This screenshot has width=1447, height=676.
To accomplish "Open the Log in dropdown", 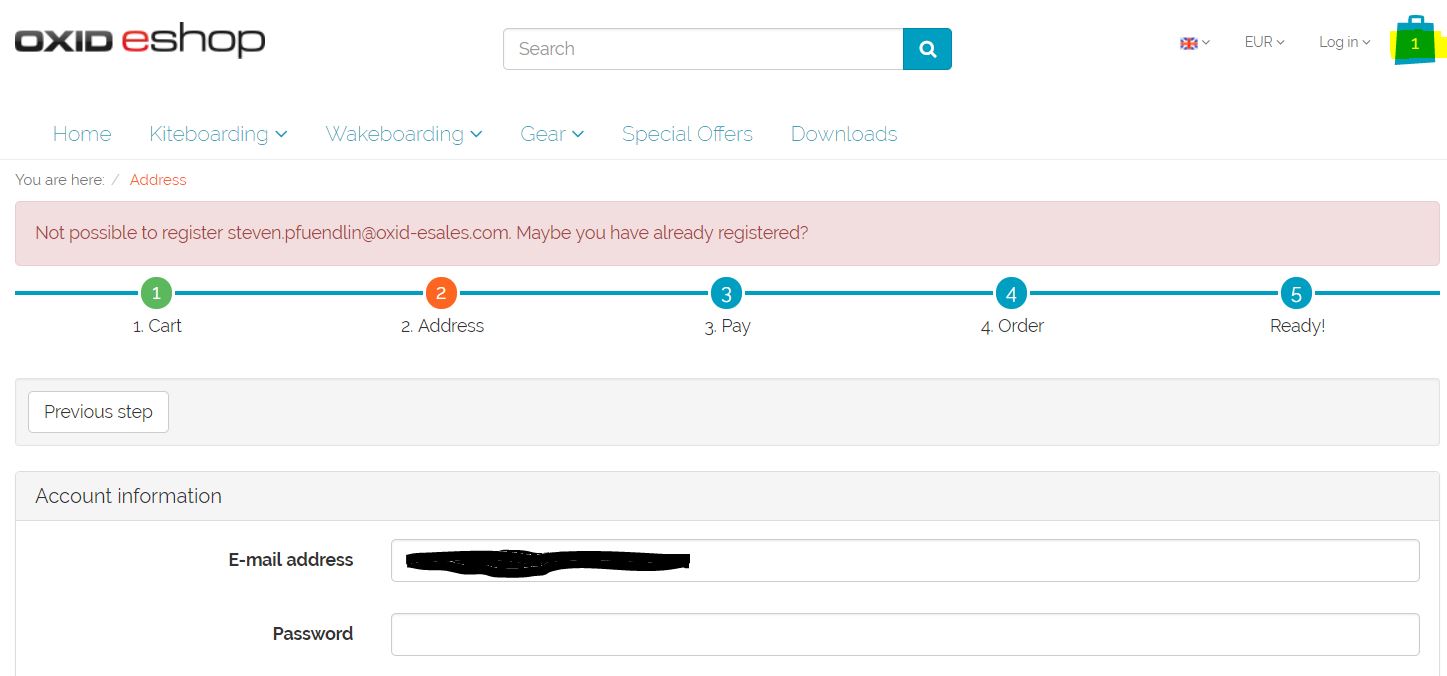I will pyautogui.click(x=1344, y=42).
